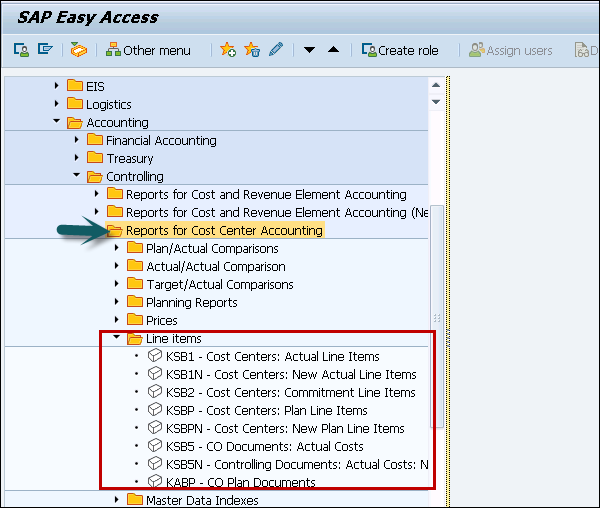600x508 pixels.
Task: Expand the Planning Reports folder
Action: click(x=117, y=301)
